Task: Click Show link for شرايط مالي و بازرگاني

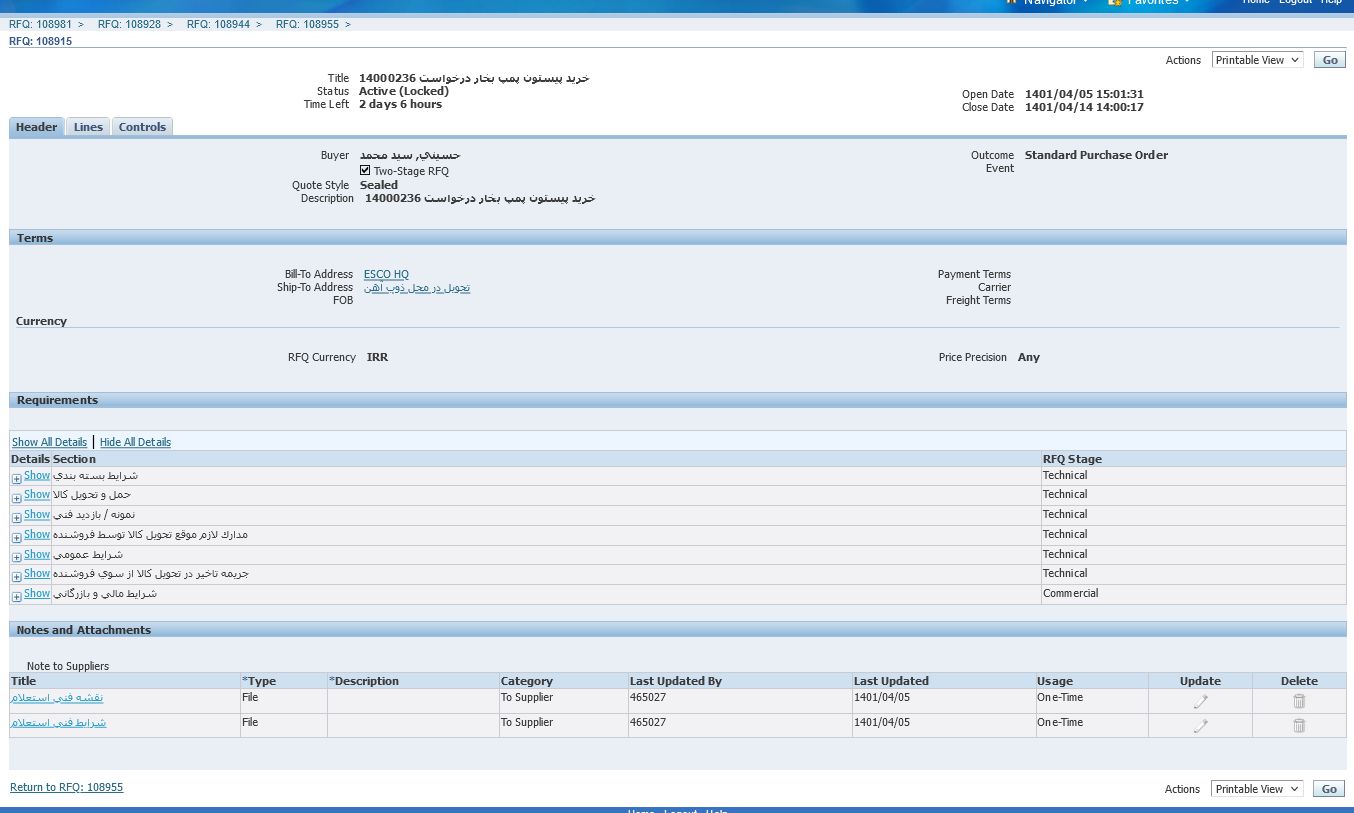Action: (x=37, y=593)
